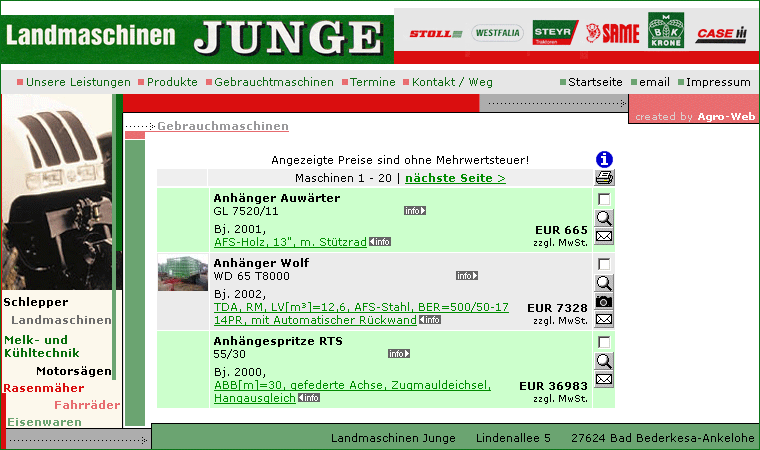Expand info arrow beside GL 7520/11
Screen dimensions: 760x450
coord(415,211)
